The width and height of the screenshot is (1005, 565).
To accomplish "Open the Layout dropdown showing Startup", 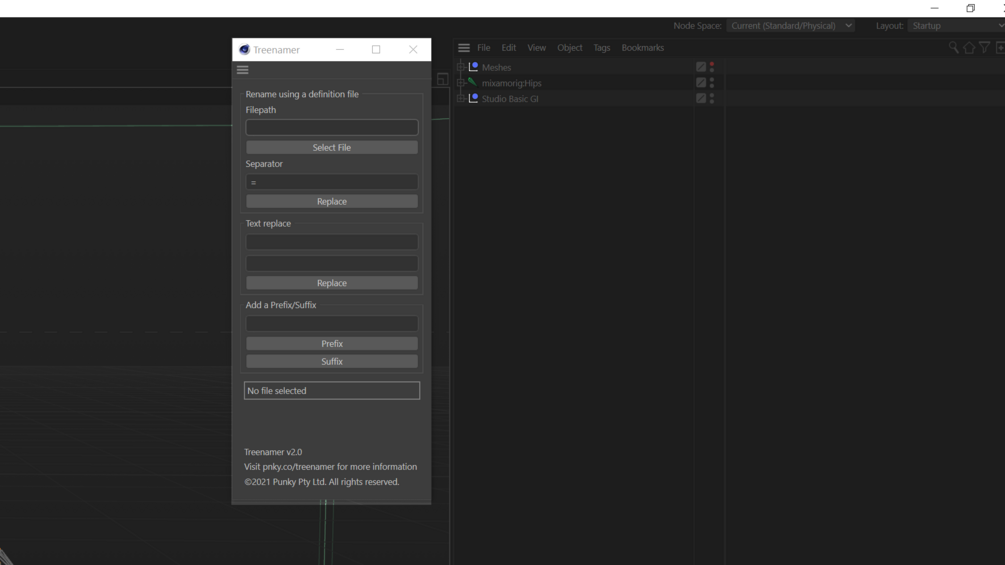I will point(956,26).
